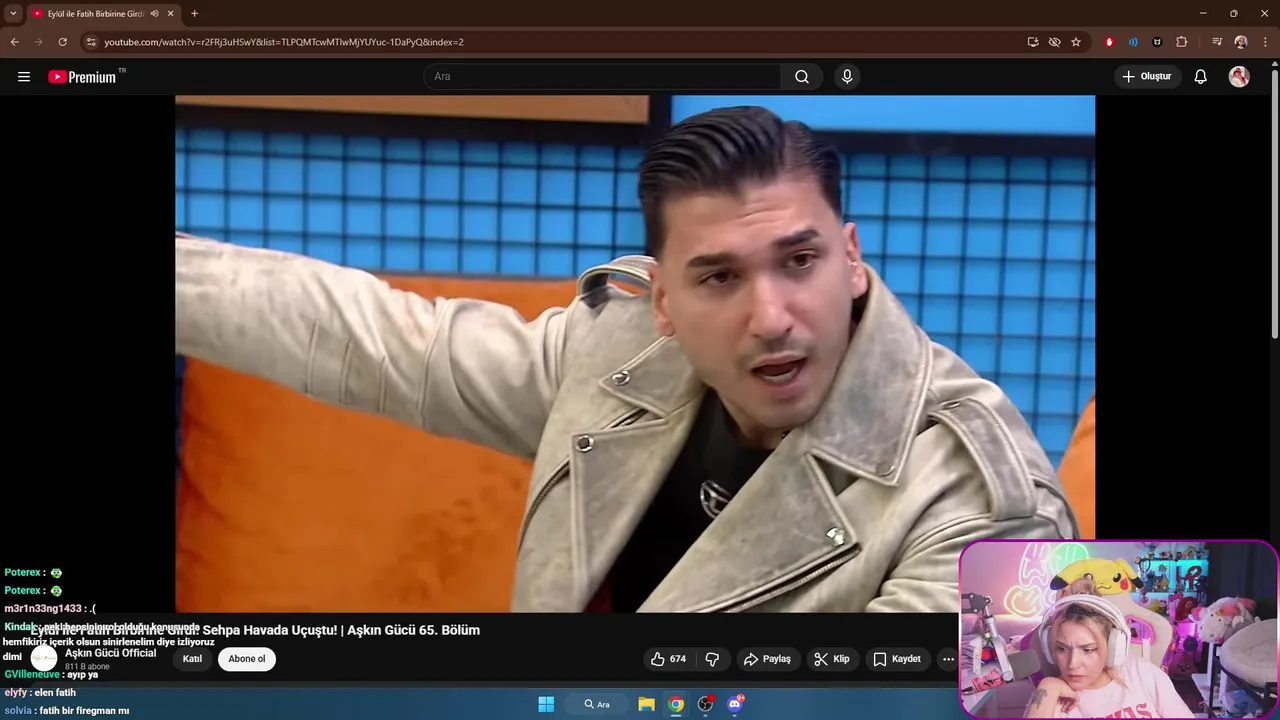This screenshot has width=1280, height=720.
Task: Click the 811 B abone subscriber count
Action: click(87, 667)
